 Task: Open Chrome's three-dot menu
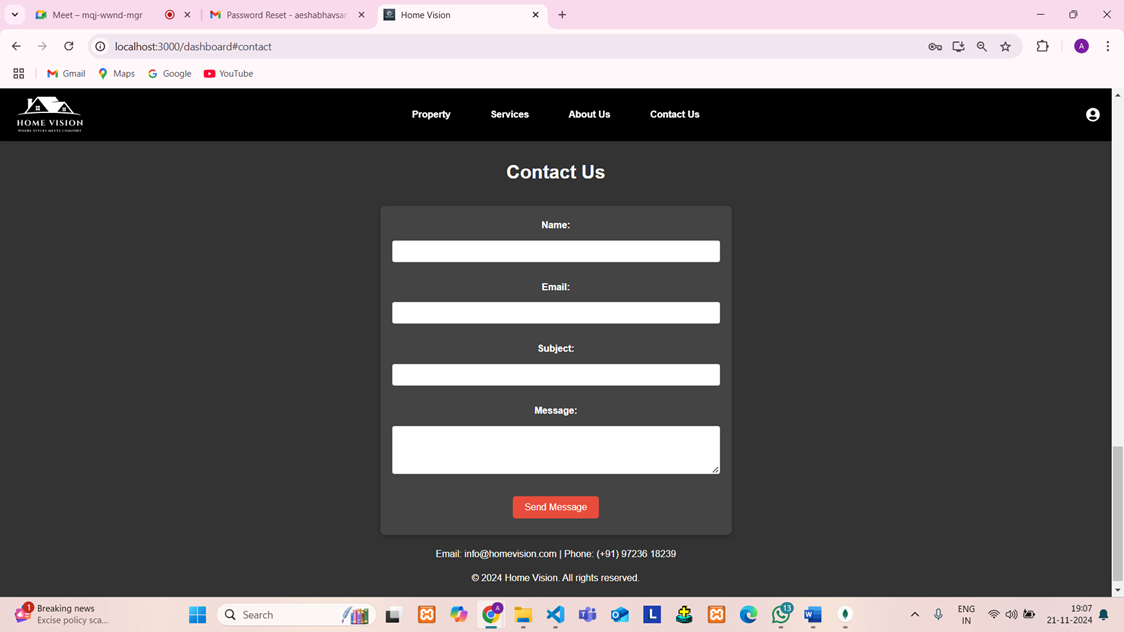pyautogui.click(x=1107, y=47)
